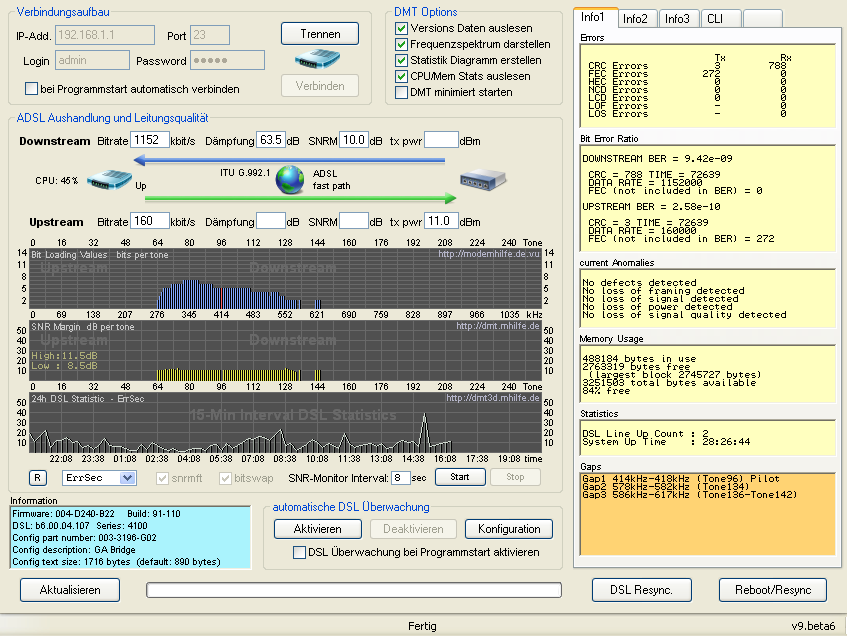Click the SNR-Monitor Interval input field
Screen dimensions: 847x636
pos(403,478)
